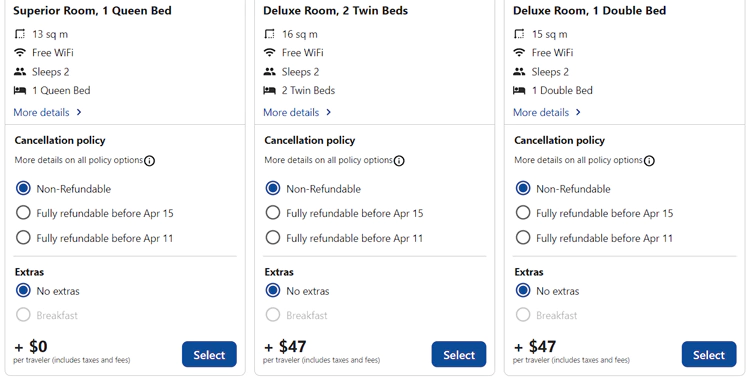
Task: Select the Deluxe Room with 2 Twin Beds
Action: click(x=459, y=355)
